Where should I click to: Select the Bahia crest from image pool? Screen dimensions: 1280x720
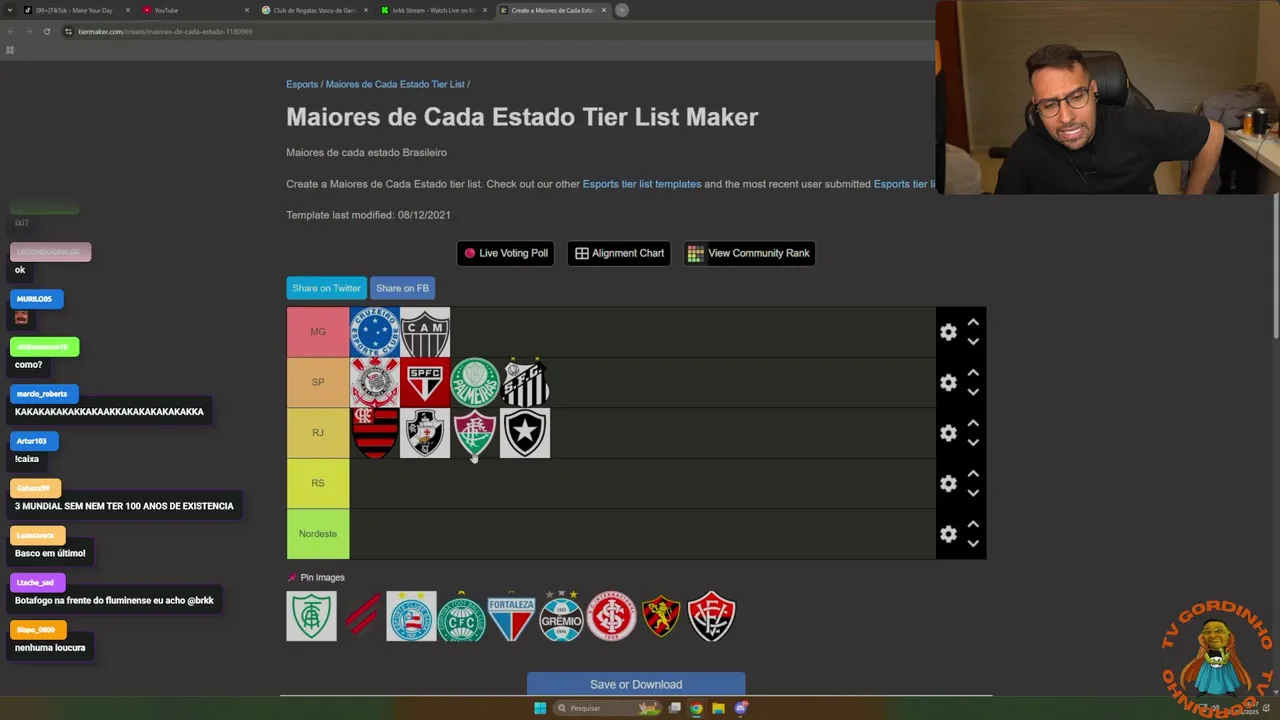[x=411, y=616]
